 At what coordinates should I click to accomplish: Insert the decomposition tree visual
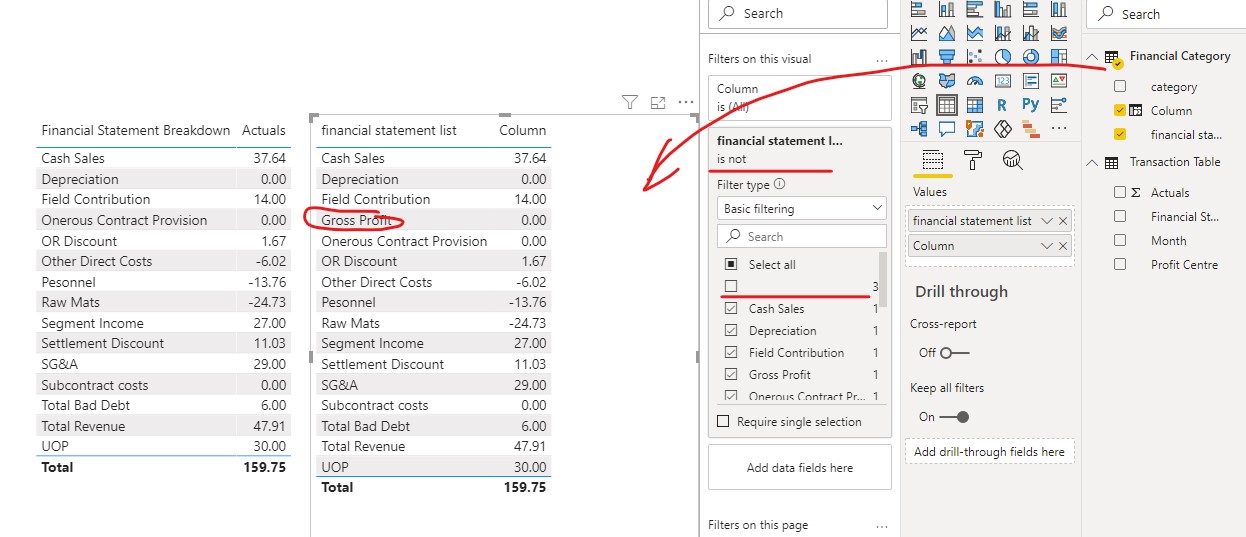click(919, 128)
